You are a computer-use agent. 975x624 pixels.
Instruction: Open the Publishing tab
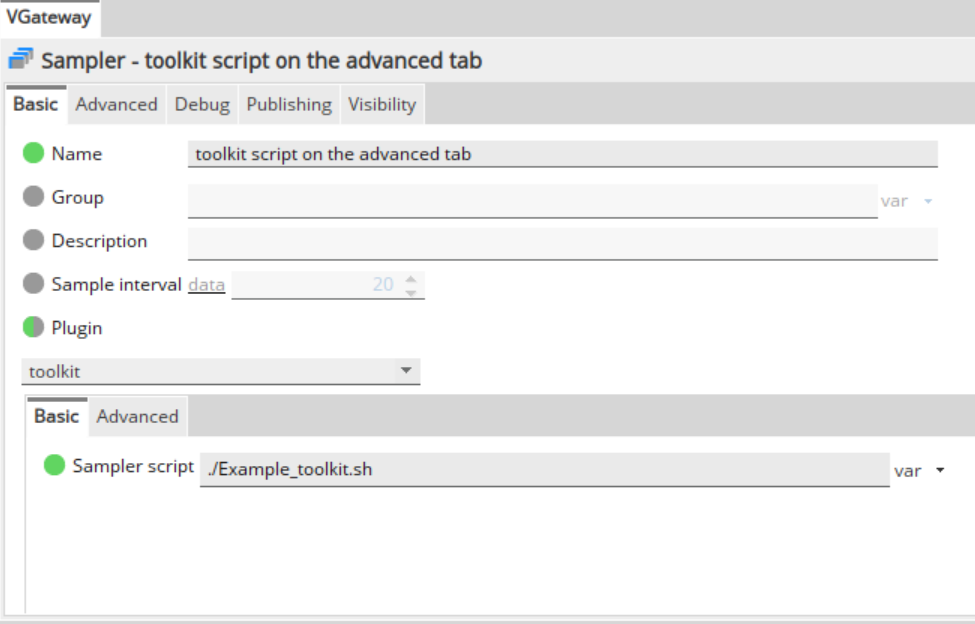pos(289,104)
